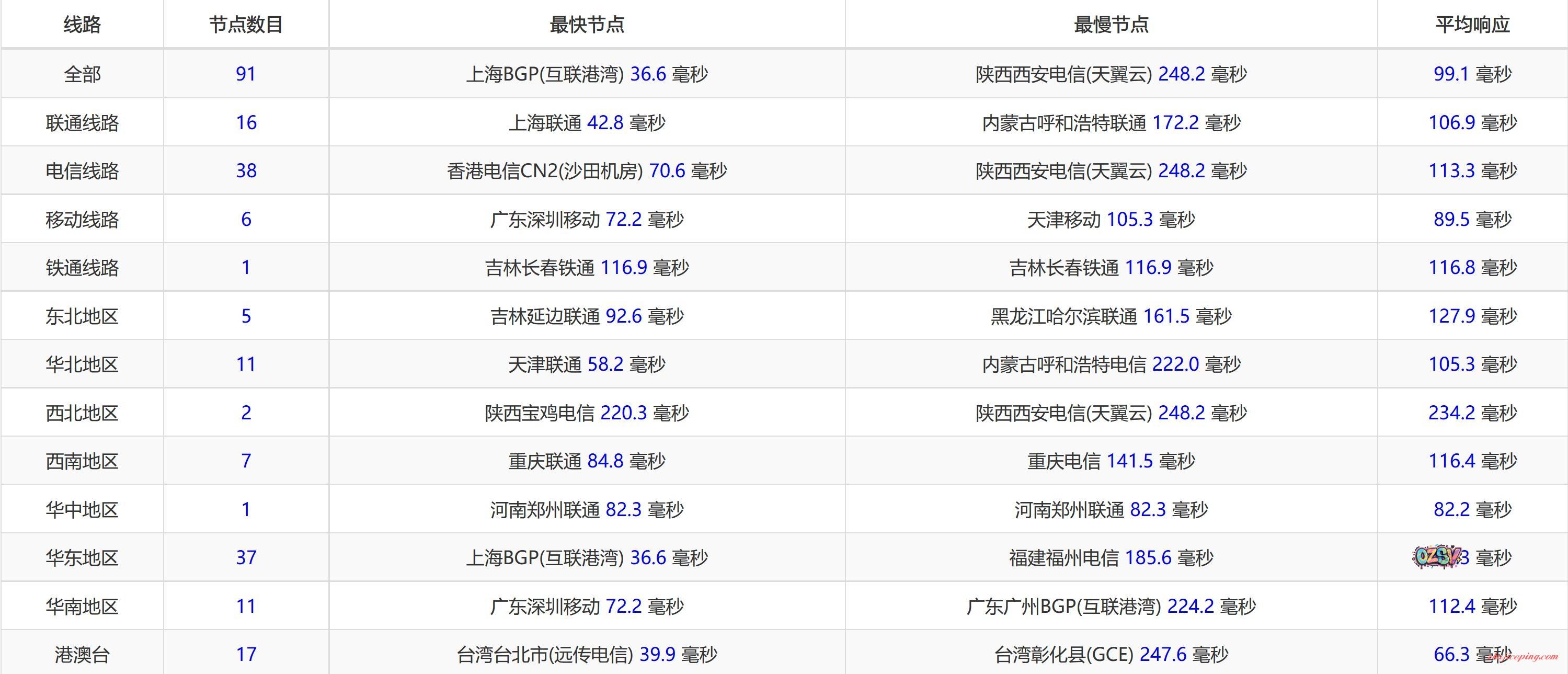The height and width of the screenshot is (674, 1568).
Task: Click the 港澳台 row label
Action: [82, 655]
